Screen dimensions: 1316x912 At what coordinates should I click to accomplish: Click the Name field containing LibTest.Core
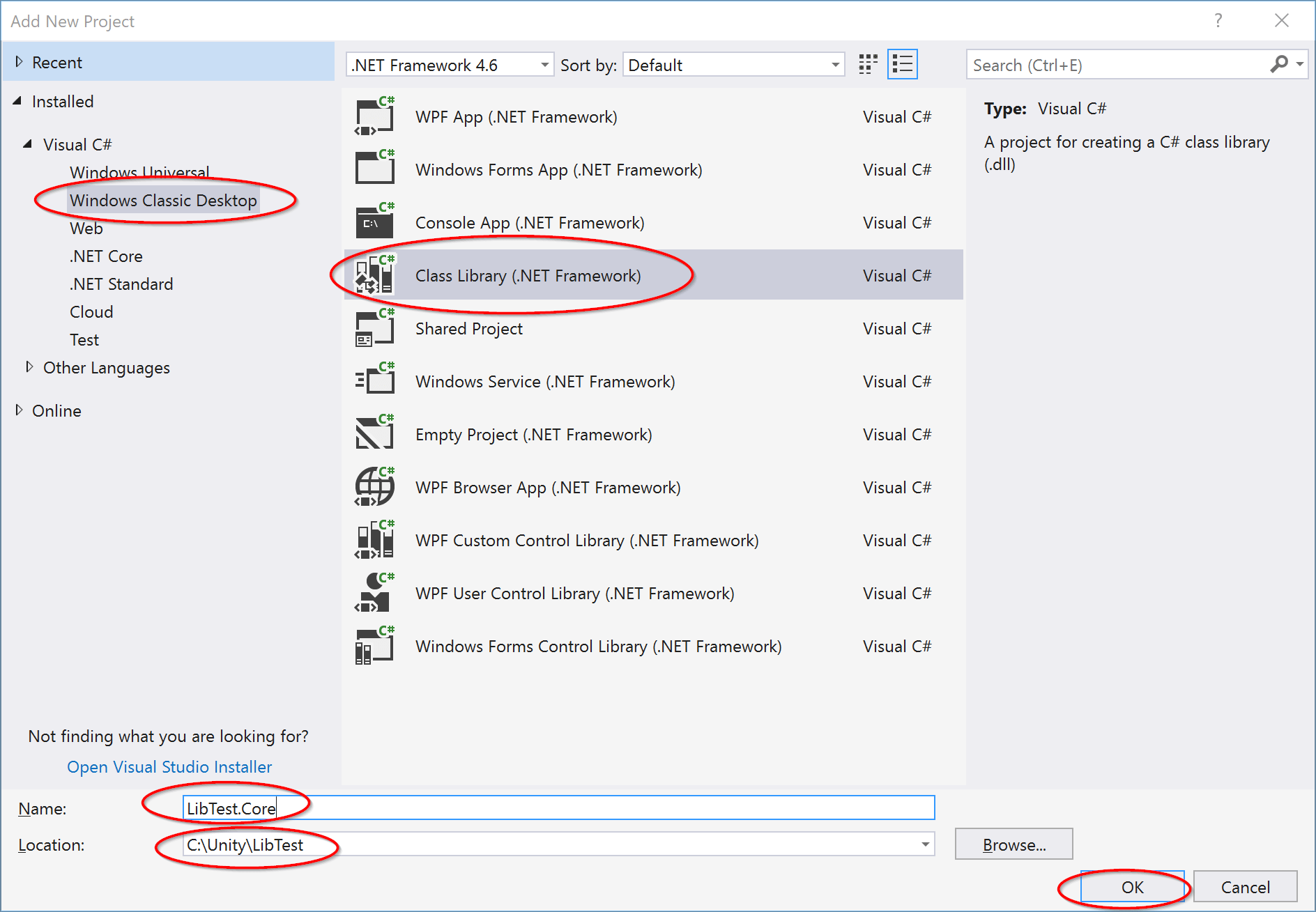click(x=558, y=808)
